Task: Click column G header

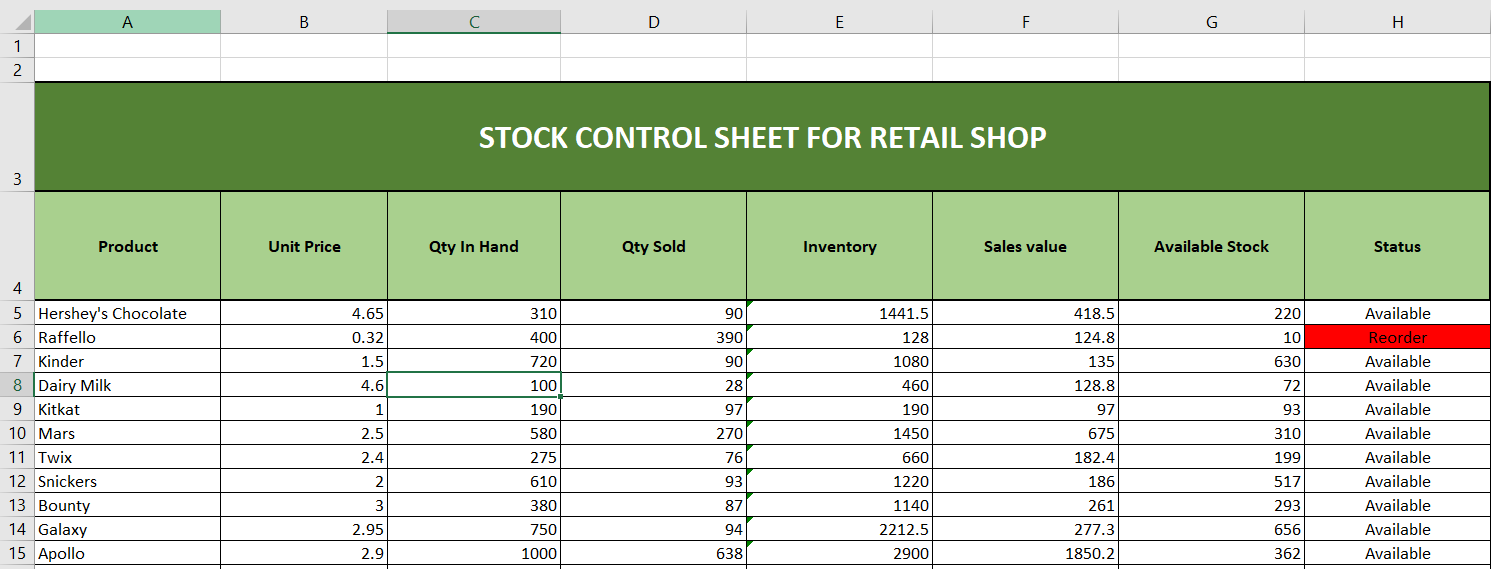Action: (1211, 22)
